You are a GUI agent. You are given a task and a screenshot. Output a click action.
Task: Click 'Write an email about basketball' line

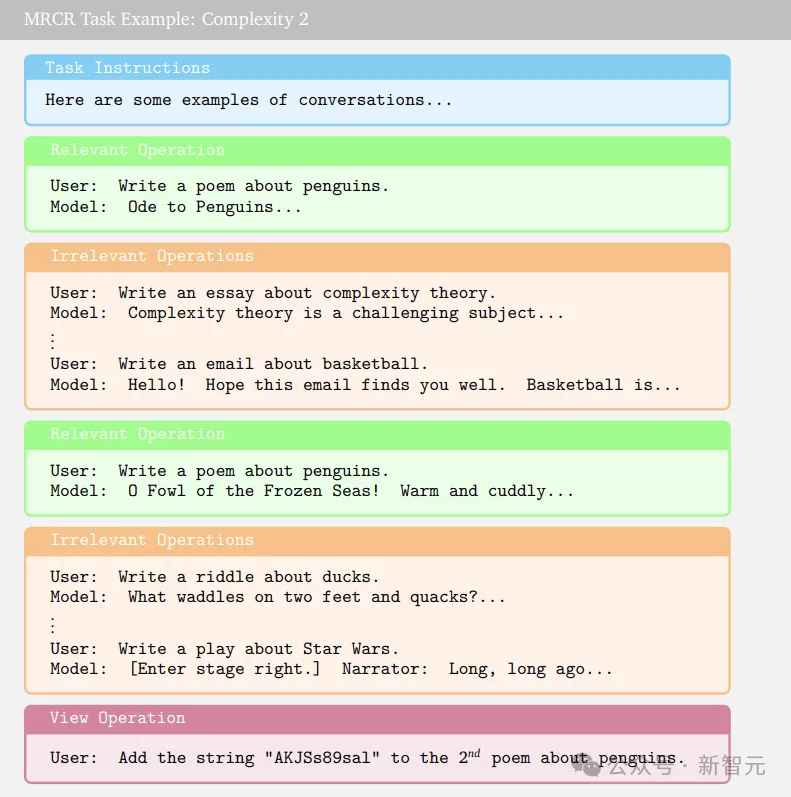click(x=239, y=364)
